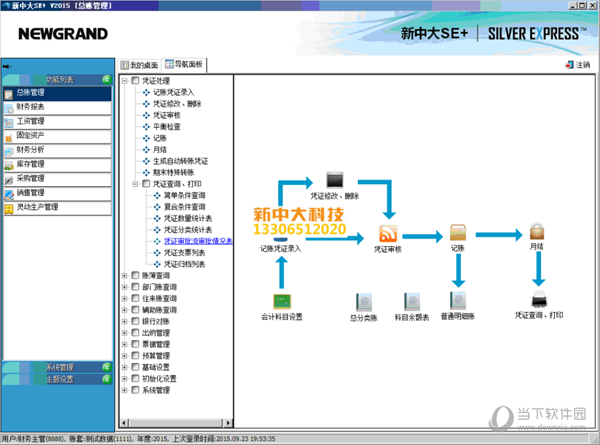Open 复合条件查询 in the tree

coord(184,207)
